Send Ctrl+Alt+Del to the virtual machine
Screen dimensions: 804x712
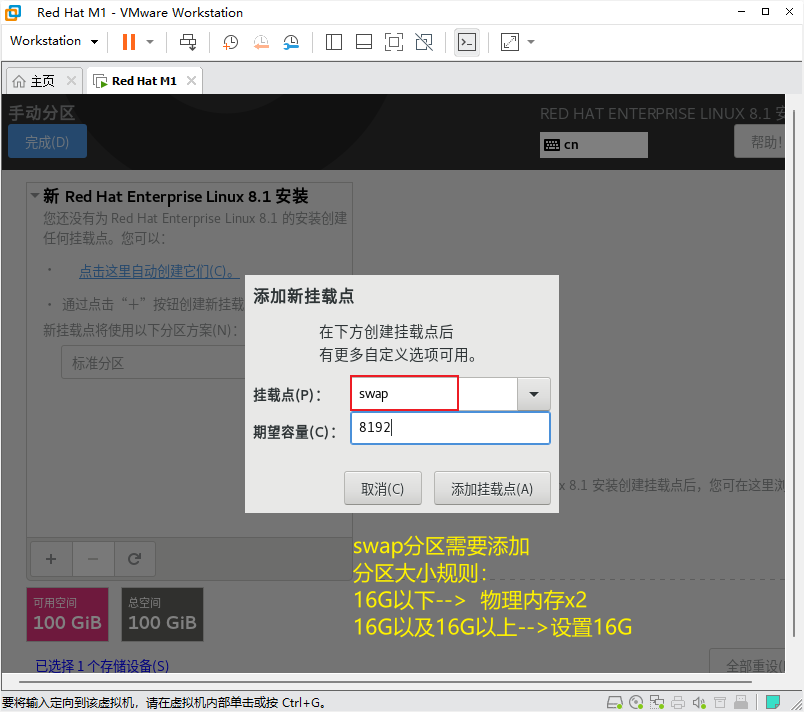[188, 42]
